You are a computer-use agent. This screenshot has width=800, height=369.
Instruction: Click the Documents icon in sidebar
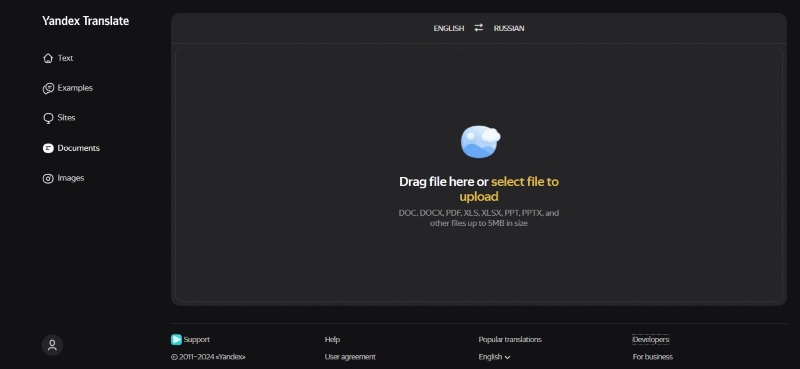48,148
